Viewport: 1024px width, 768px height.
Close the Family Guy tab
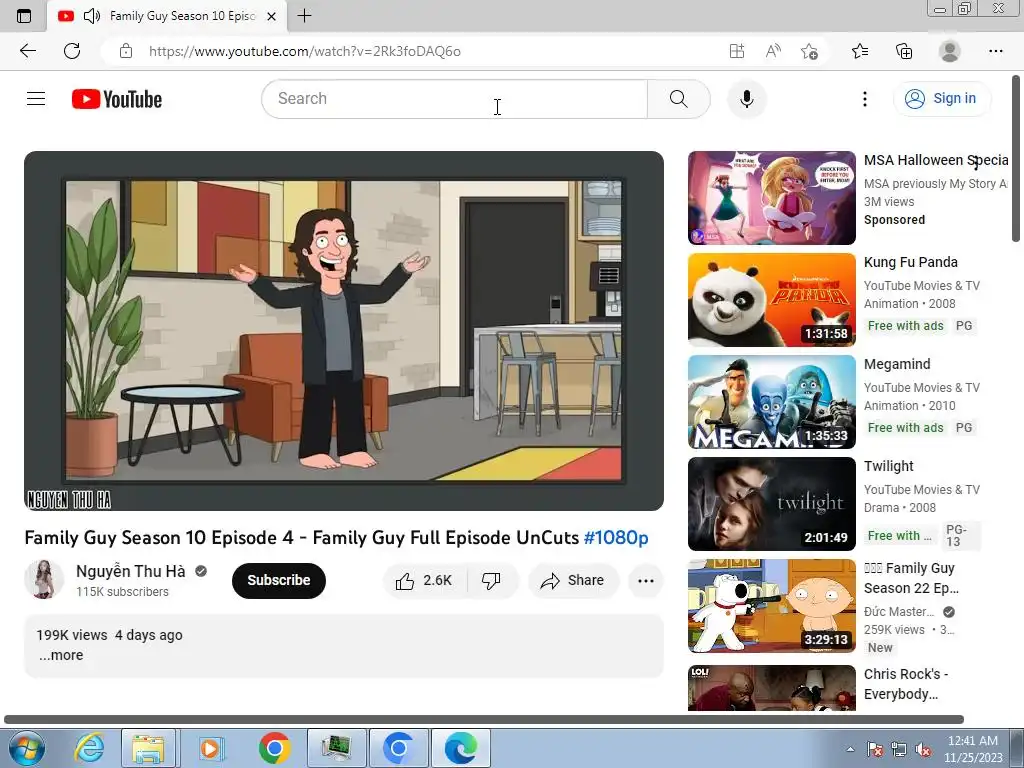(x=272, y=16)
